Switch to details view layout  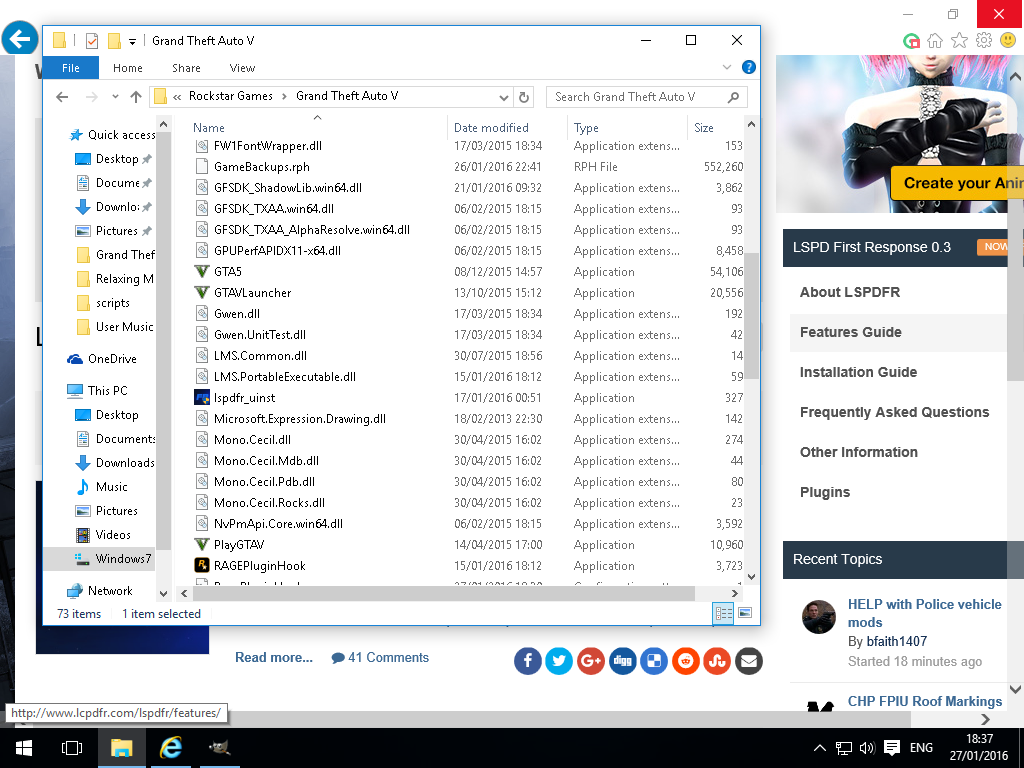click(x=724, y=613)
